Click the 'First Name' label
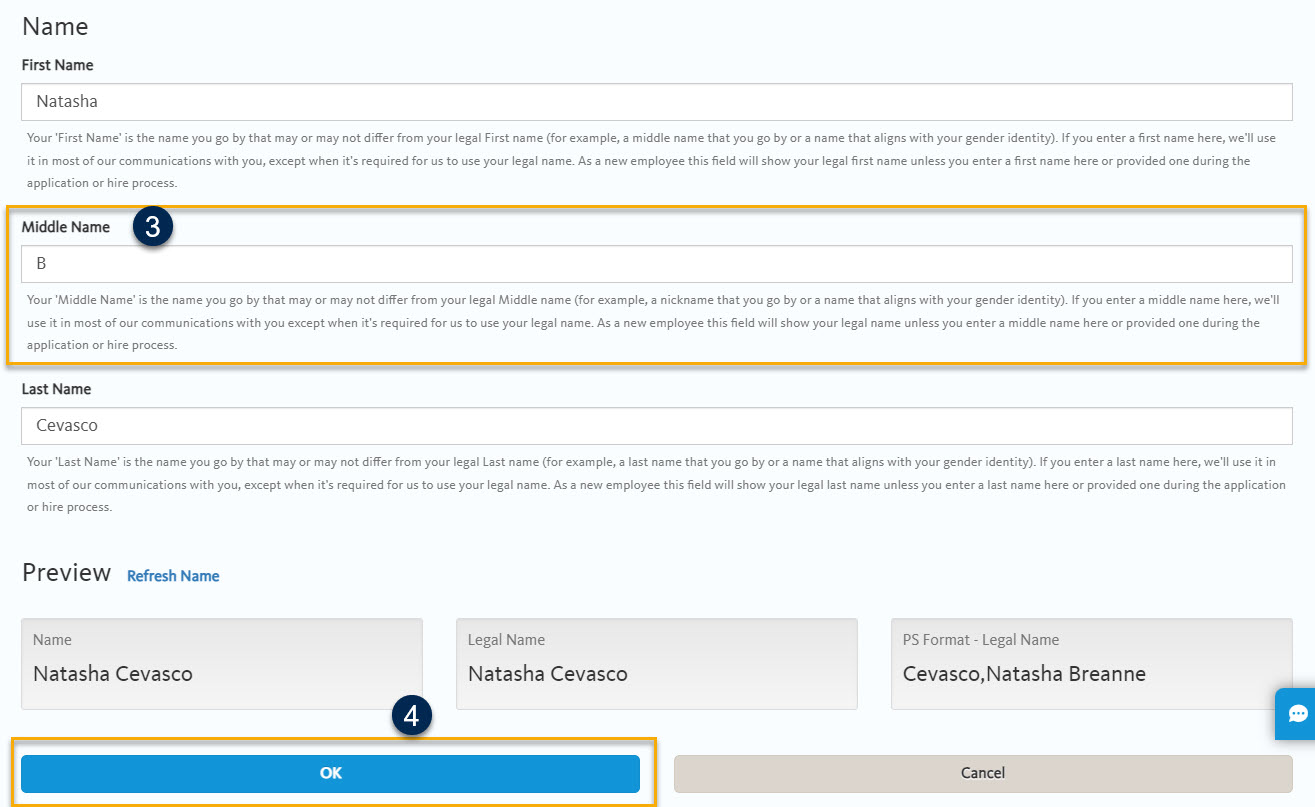The image size is (1315, 807). pyautogui.click(x=58, y=65)
